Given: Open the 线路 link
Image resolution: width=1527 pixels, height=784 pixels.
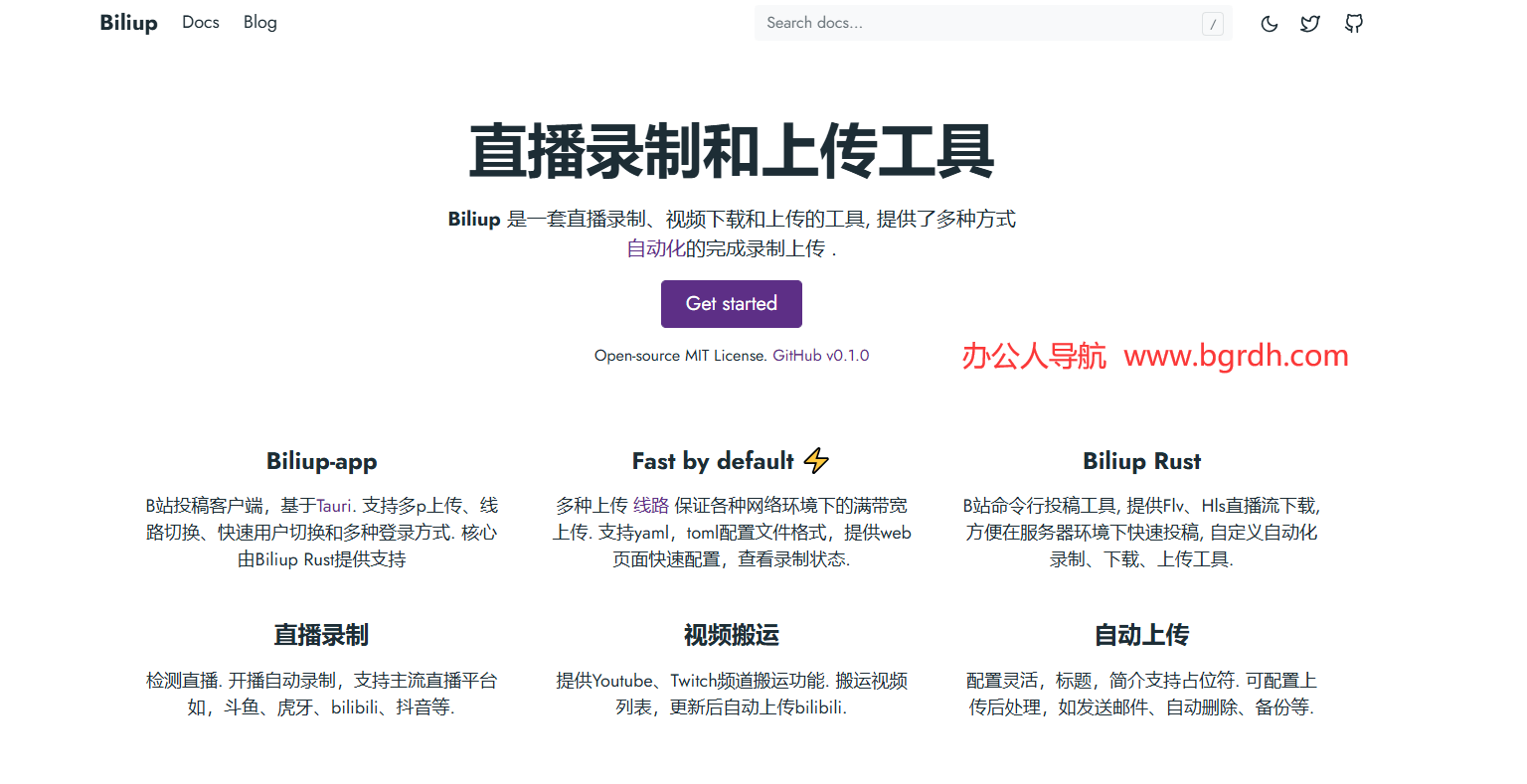Looking at the screenshot, I should pos(651,505).
